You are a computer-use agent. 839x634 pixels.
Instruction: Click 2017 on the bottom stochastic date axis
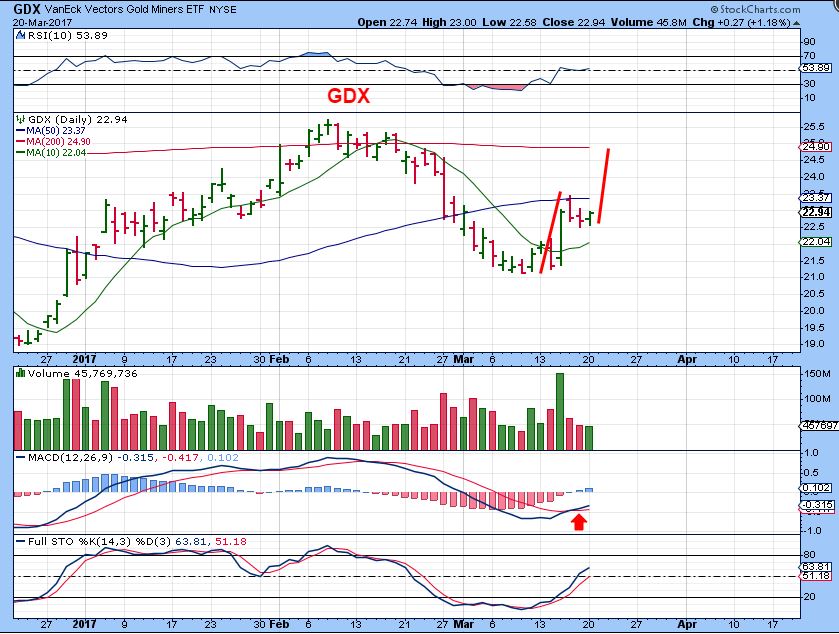pyautogui.click(x=85, y=624)
